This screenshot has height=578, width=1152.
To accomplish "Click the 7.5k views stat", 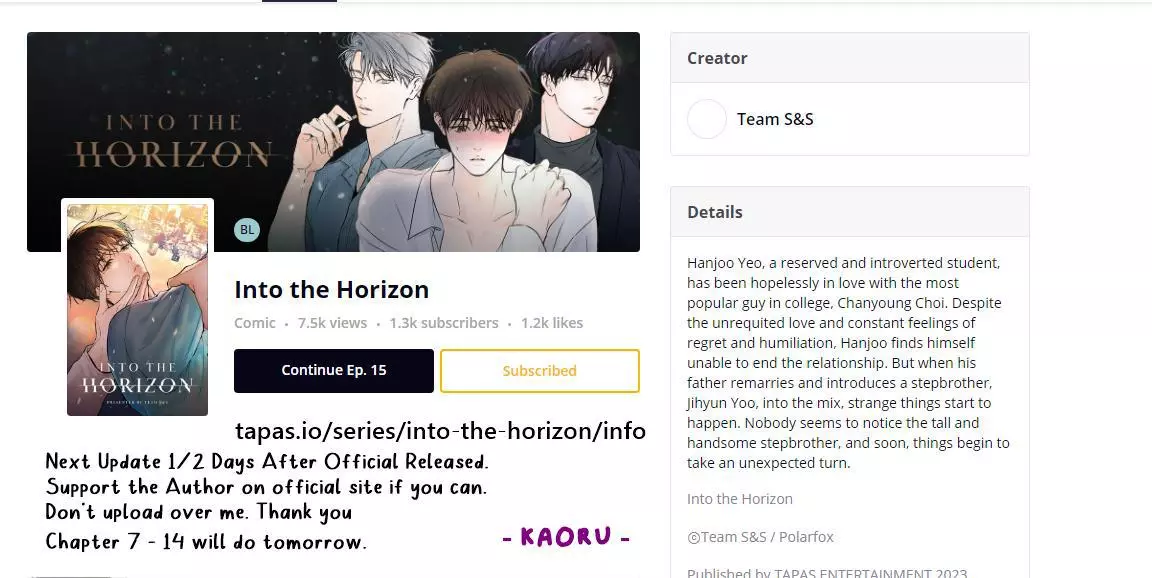I will pyautogui.click(x=332, y=323).
